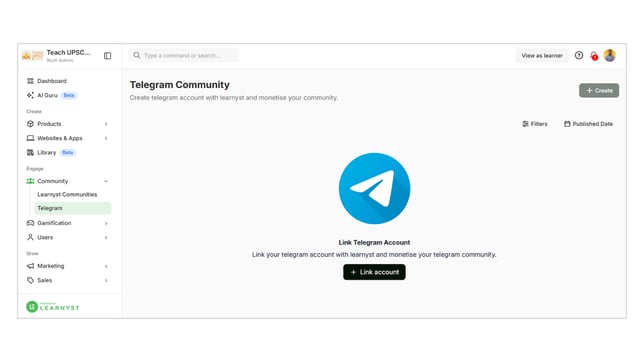Viewport: 644px width, 362px height.
Task: Open Learnyst Communities submenu item
Action: 67,194
